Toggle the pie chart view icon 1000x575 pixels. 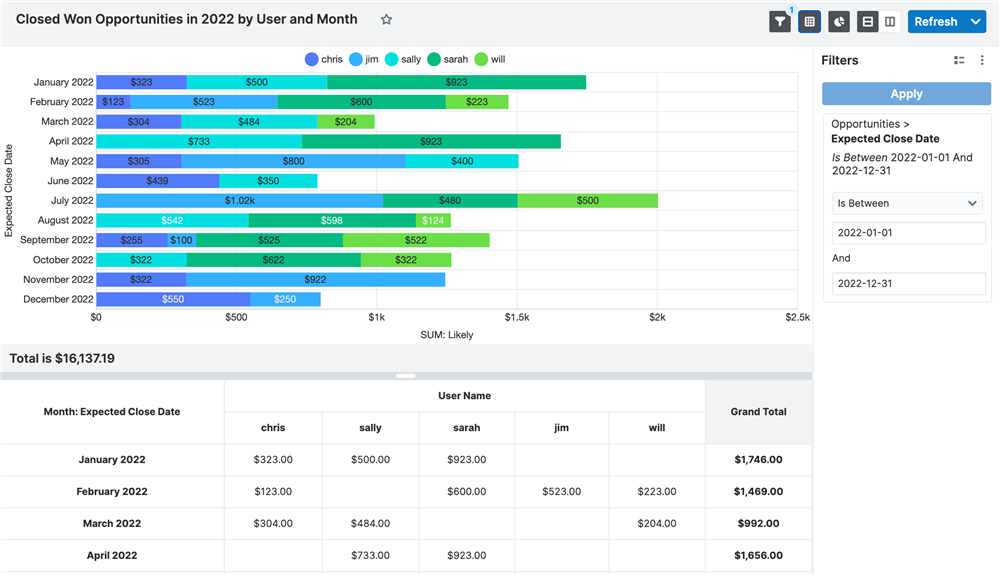[839, 22]
